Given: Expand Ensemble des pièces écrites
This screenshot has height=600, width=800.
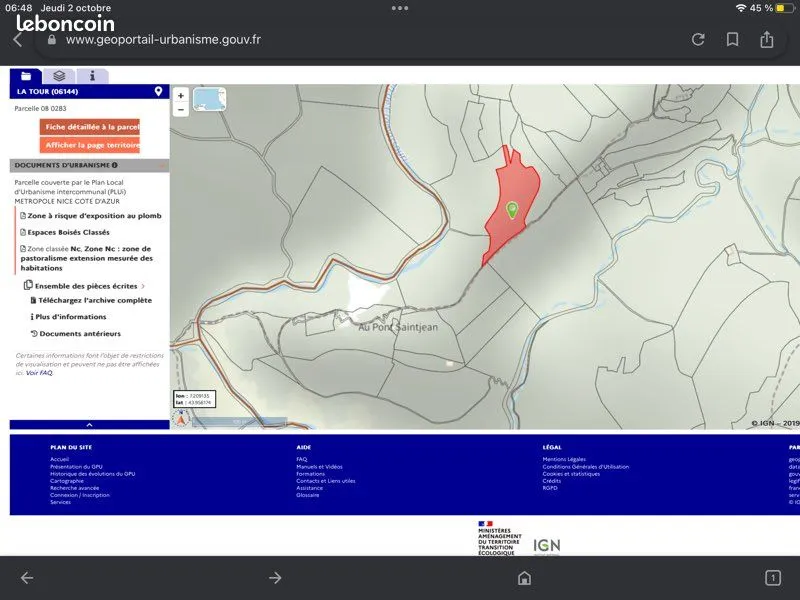Looking at the screenshot, I should [85, 286].
